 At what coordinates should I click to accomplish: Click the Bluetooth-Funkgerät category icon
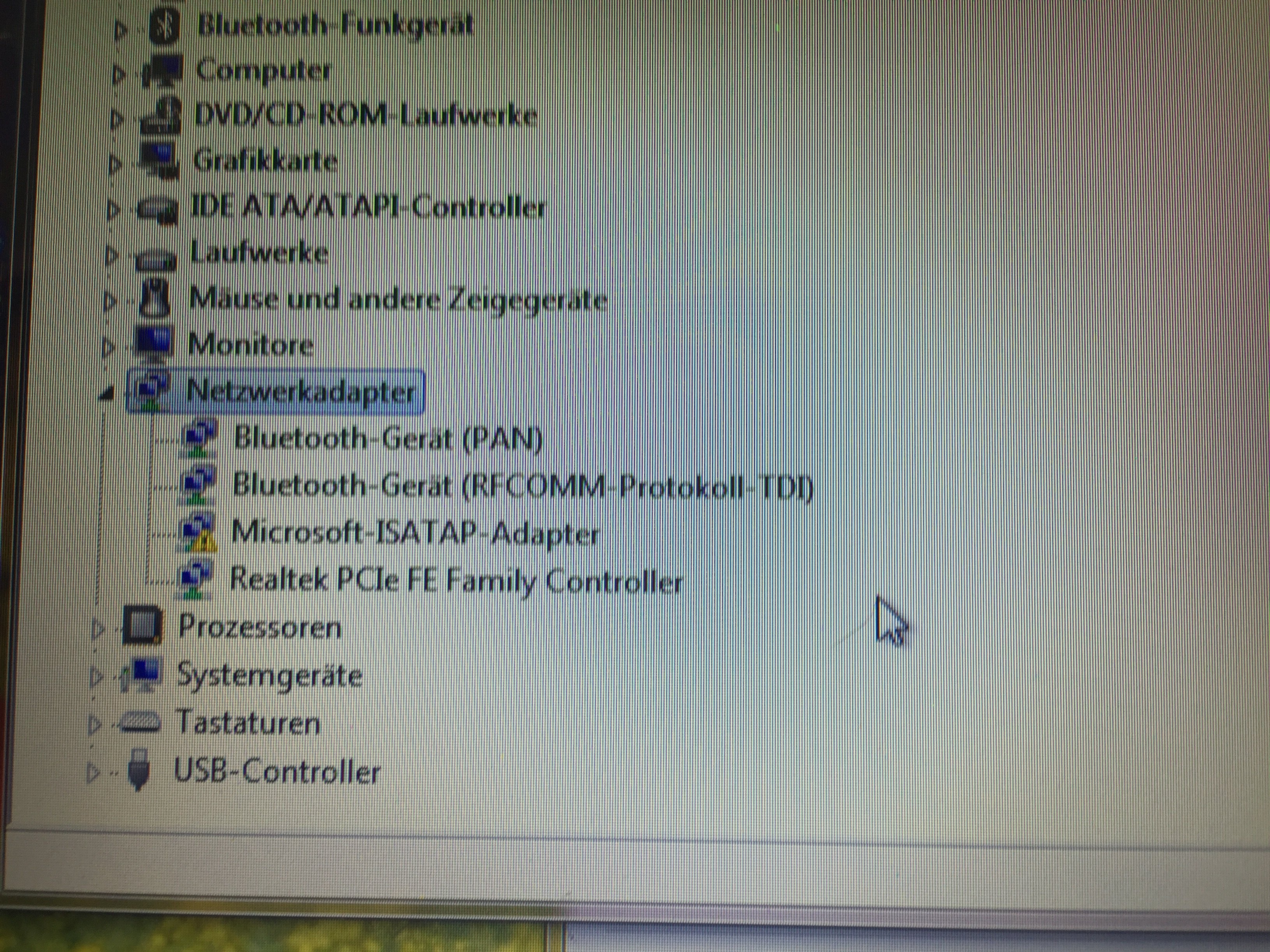(x=164, y=27)
